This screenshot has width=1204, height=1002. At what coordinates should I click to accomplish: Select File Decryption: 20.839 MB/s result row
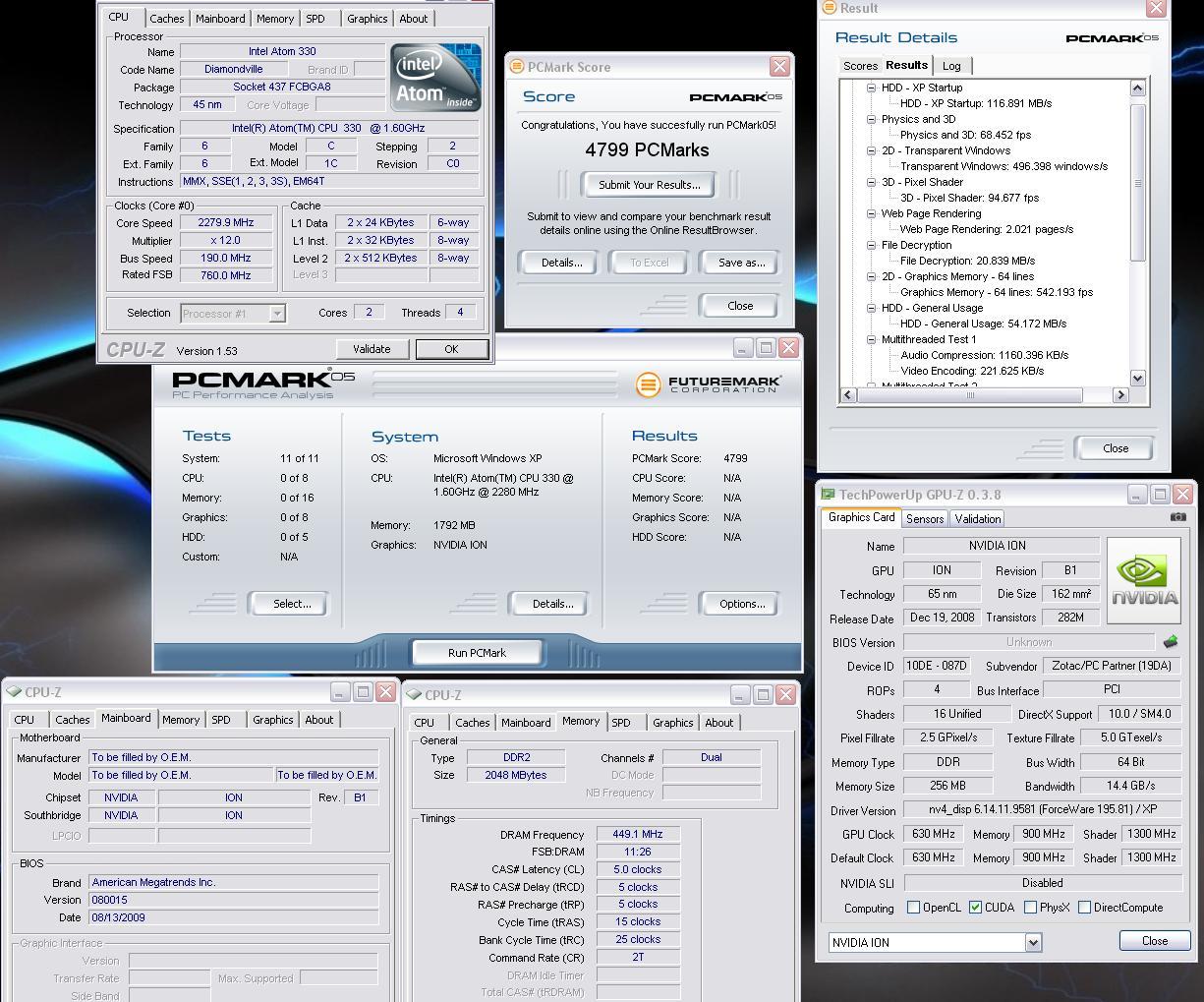(x=967, y=261)
